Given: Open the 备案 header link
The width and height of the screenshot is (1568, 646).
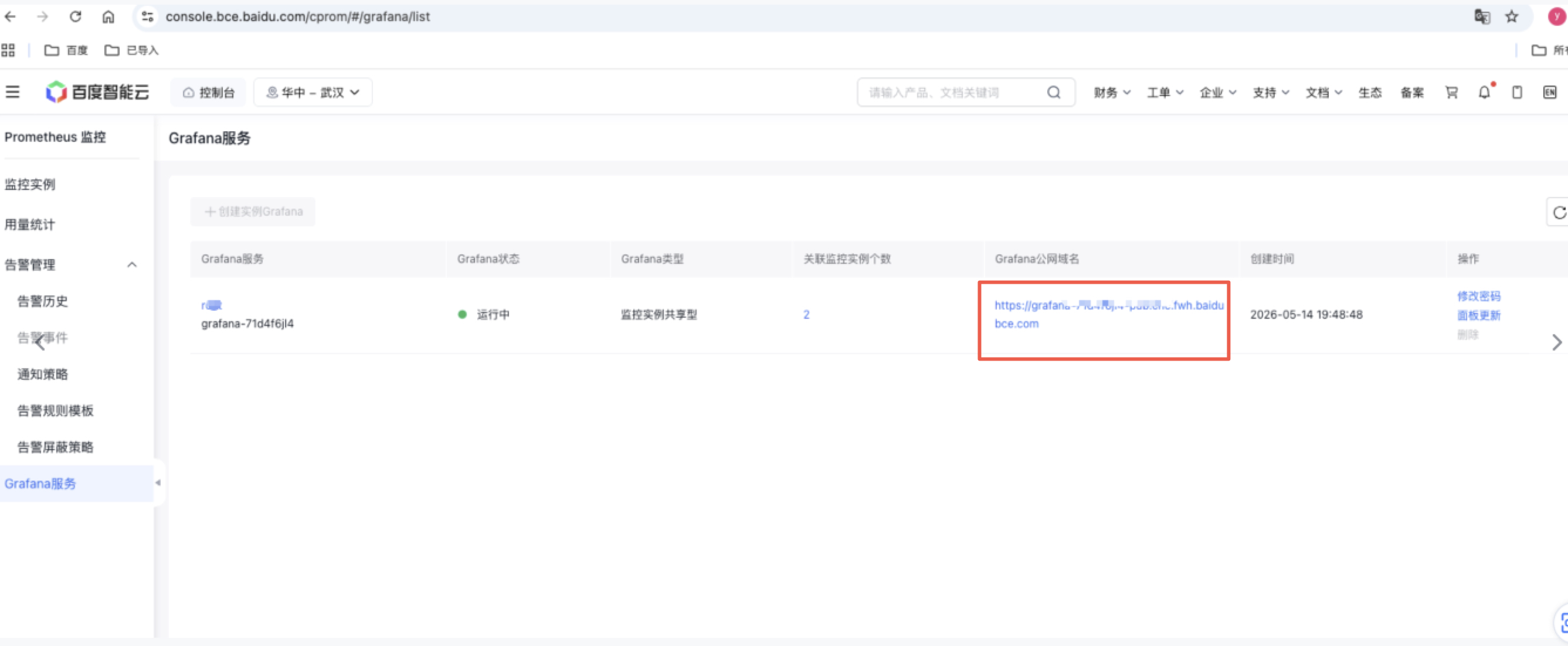Looking at the screenshot, I should coord(1412,93).
